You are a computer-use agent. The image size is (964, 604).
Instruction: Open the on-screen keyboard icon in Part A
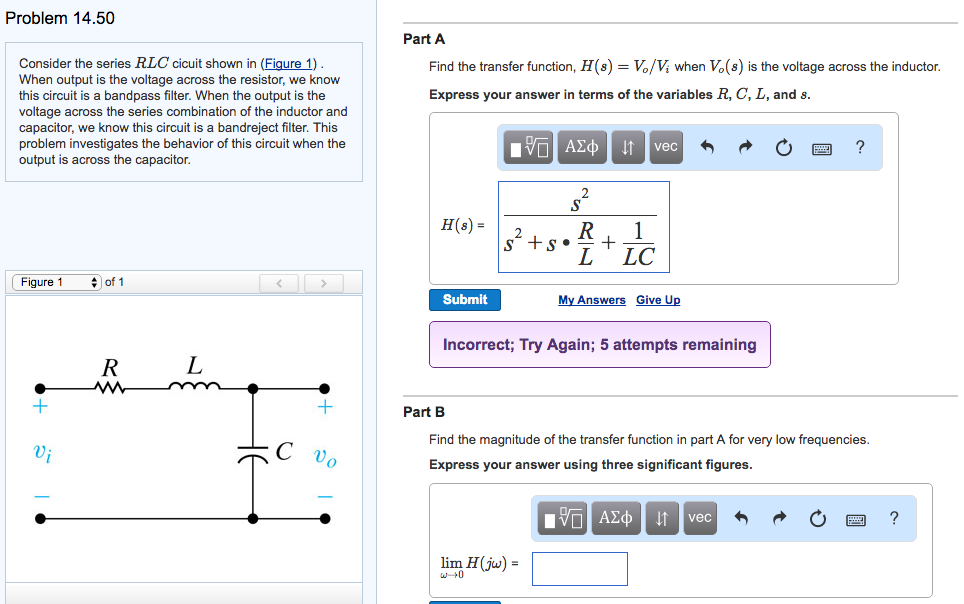click(x=822, y=147)
